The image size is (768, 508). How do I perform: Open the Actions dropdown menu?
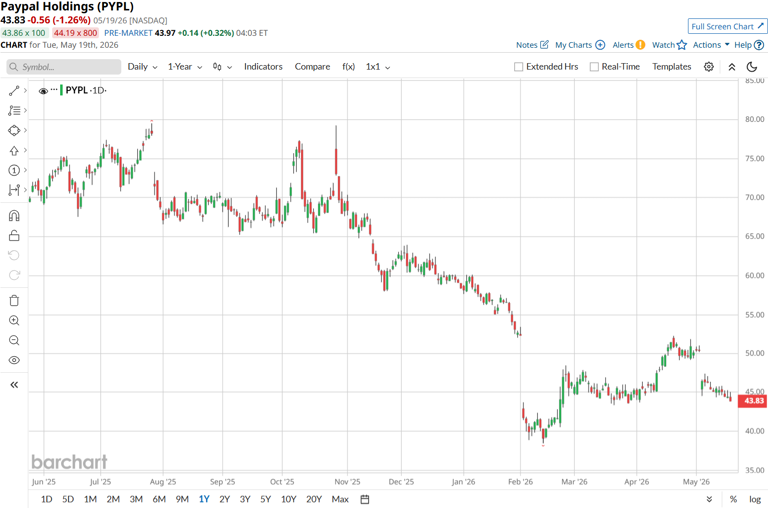711,45
